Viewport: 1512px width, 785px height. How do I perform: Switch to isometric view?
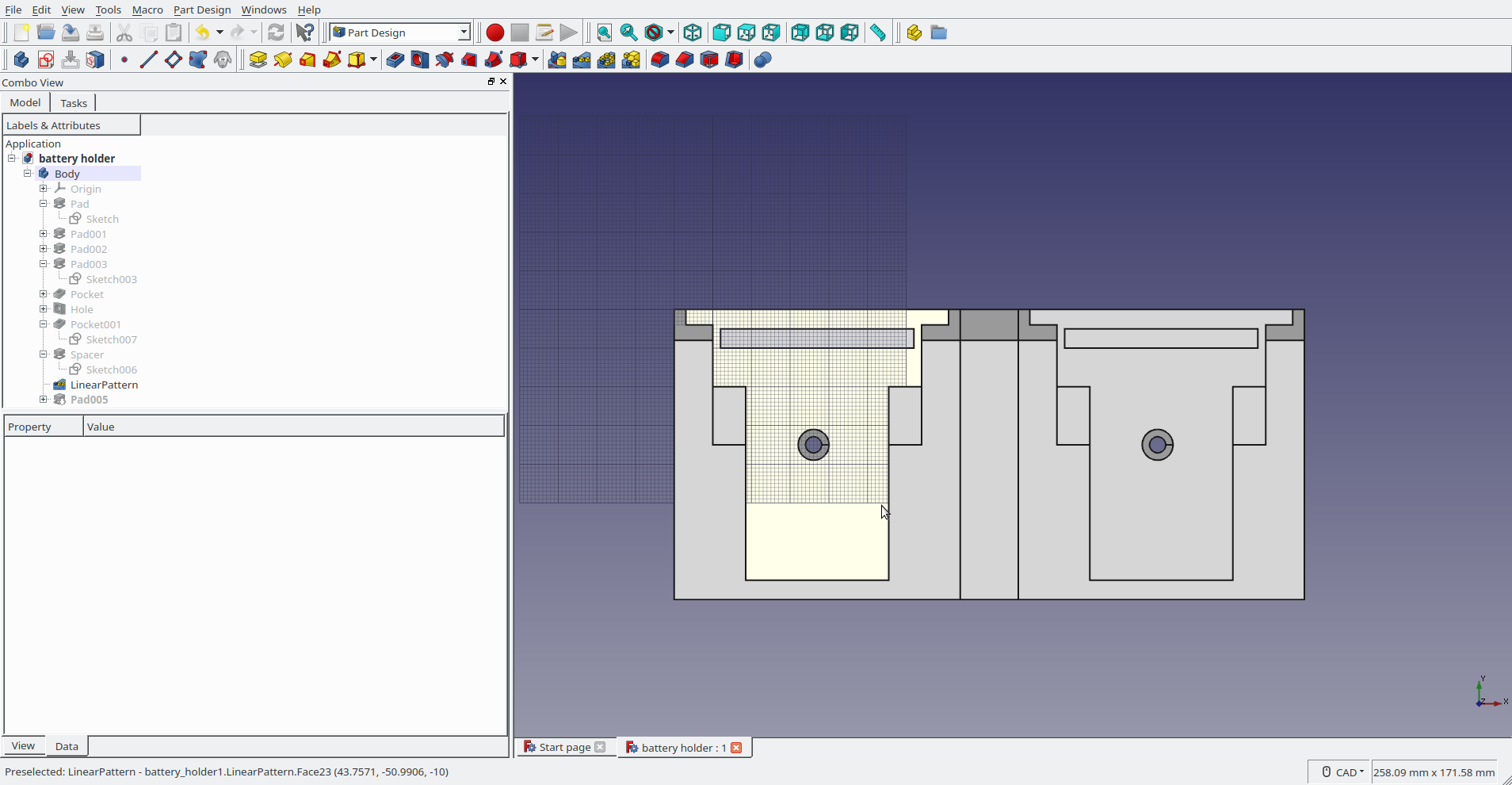tap(693, 33)
